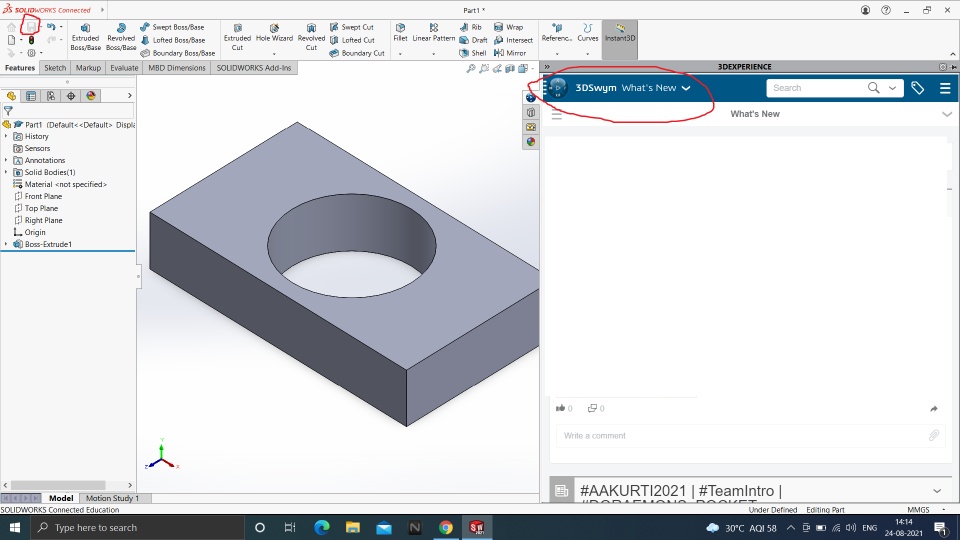Click the 3DEXPERIENCE compass icon
Viewport: 960px width, 540px height.
(558, 88)
